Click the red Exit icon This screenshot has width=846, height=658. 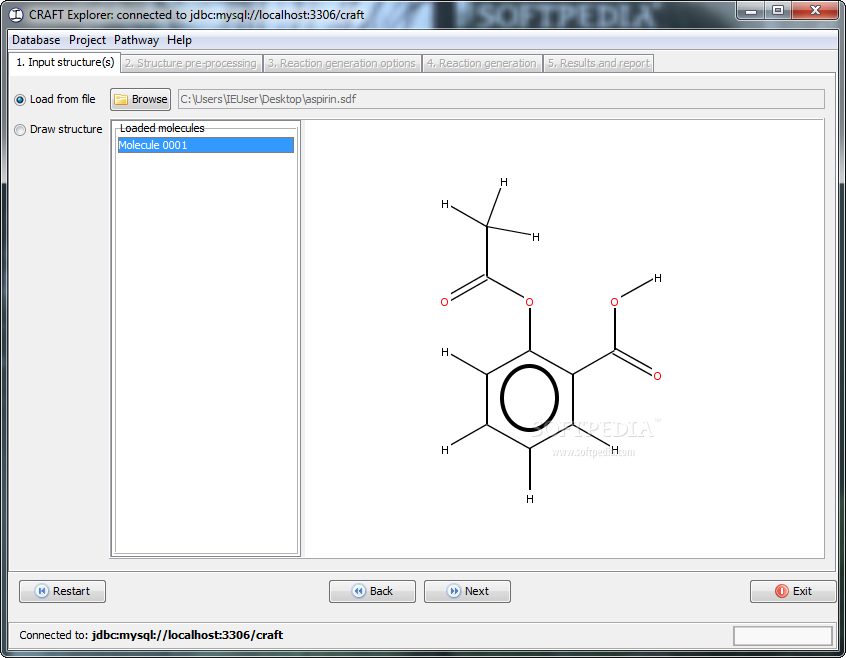[x=781, y=591]
